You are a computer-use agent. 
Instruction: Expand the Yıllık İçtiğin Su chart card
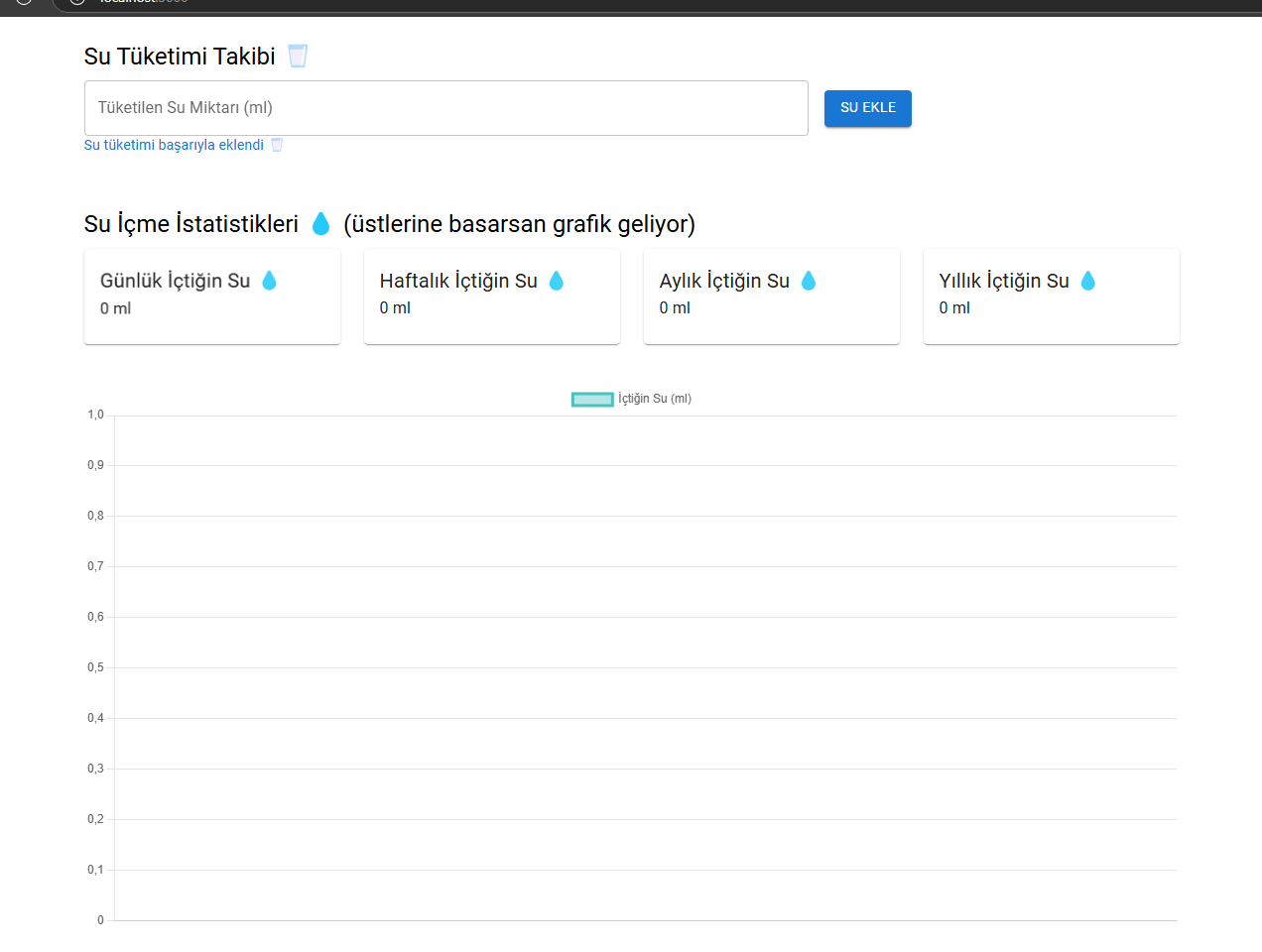1051,296
